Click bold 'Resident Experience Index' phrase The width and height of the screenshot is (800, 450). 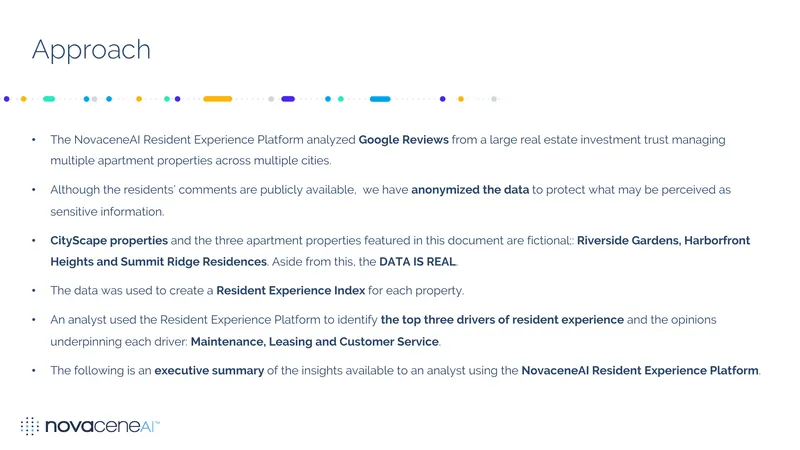coord(290,291)
